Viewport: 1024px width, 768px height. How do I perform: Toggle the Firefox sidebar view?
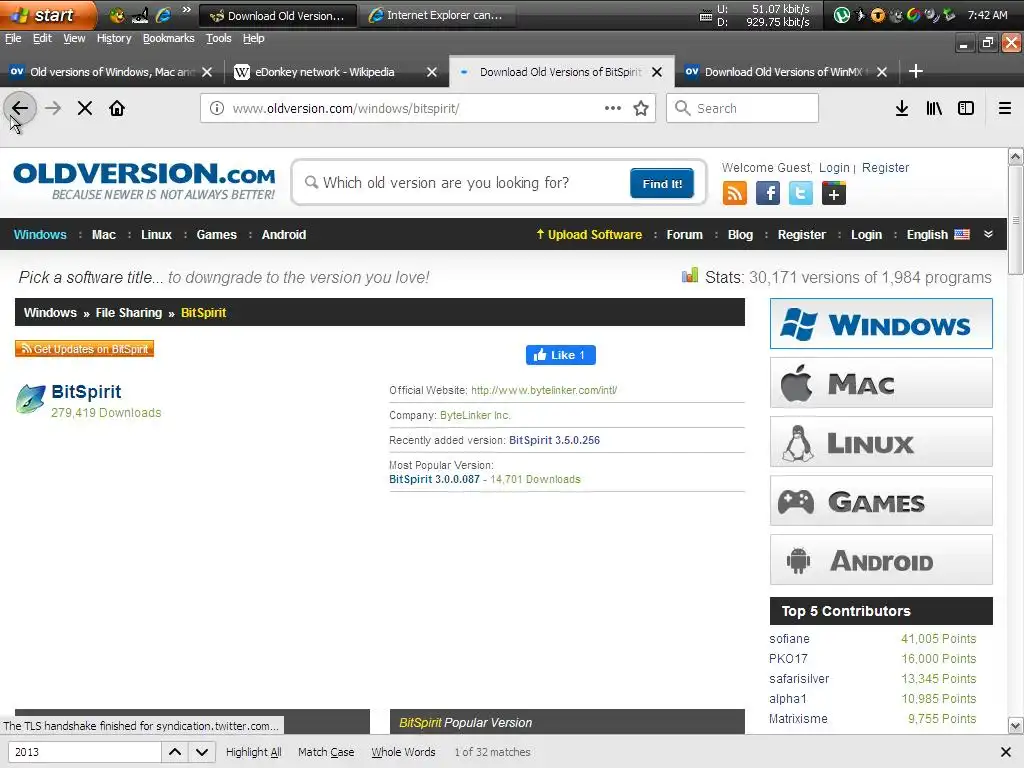(x=966, y=108)
